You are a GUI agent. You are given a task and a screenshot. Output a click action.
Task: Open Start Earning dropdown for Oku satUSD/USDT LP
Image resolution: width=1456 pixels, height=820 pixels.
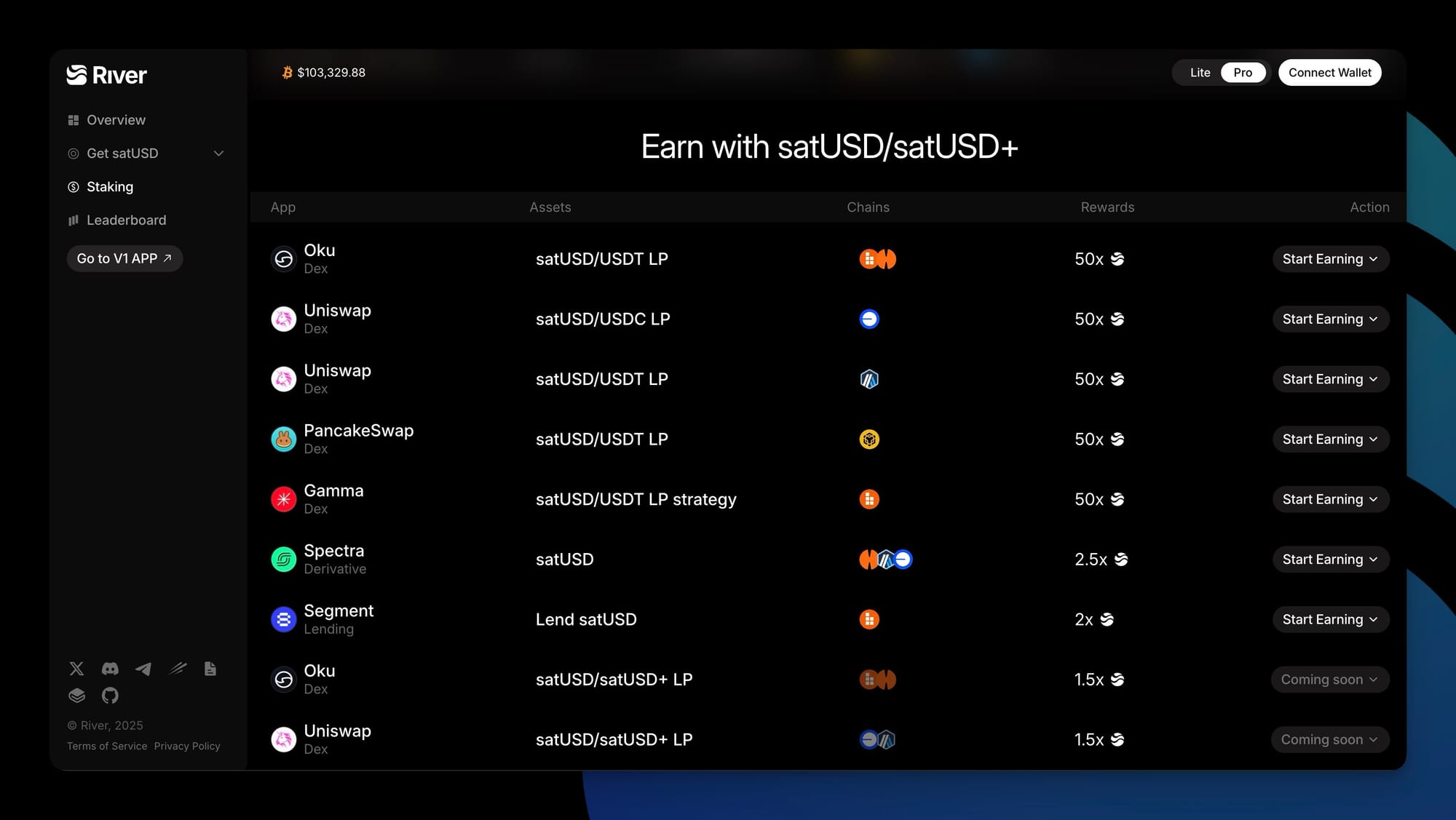pyautogui.click(x=1331, y=258)
